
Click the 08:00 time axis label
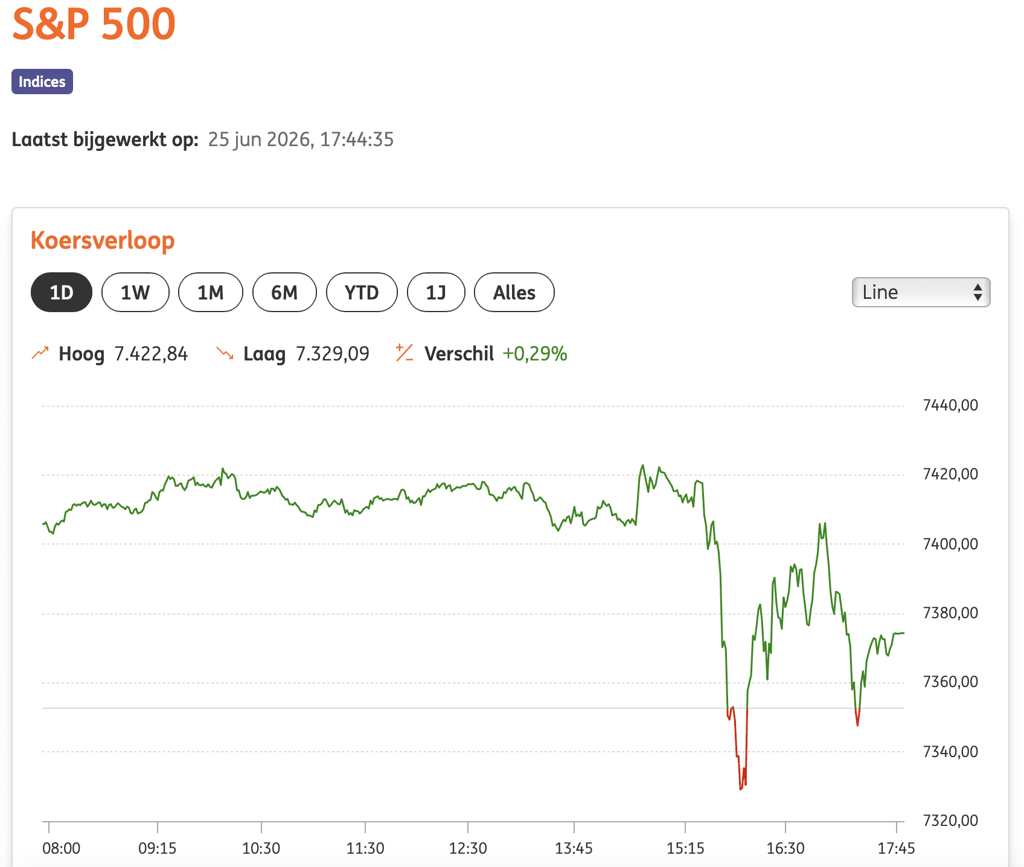[61, 848]
